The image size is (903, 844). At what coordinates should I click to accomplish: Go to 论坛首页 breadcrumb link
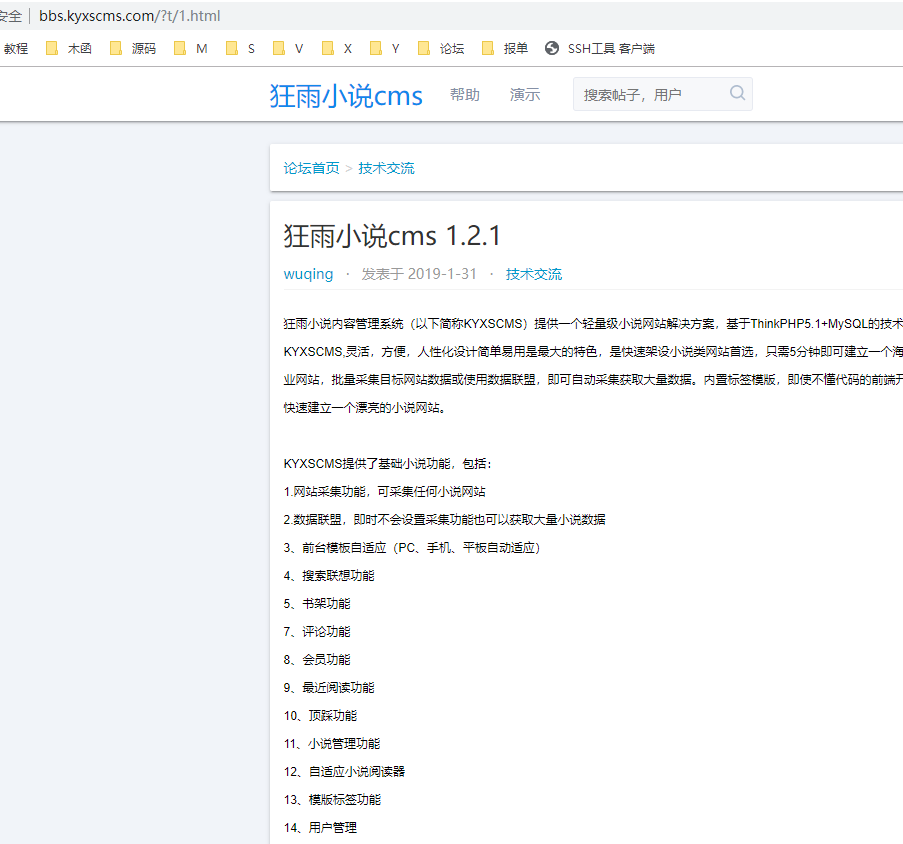312,168
